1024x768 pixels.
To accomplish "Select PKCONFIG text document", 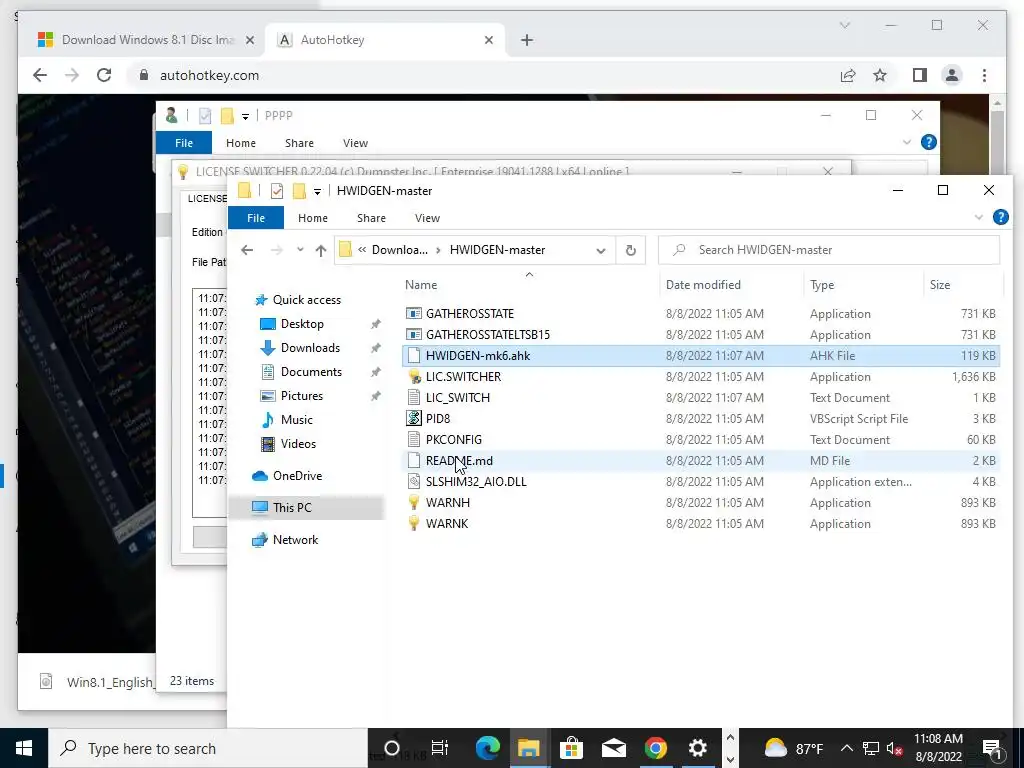I will [701, 439].
